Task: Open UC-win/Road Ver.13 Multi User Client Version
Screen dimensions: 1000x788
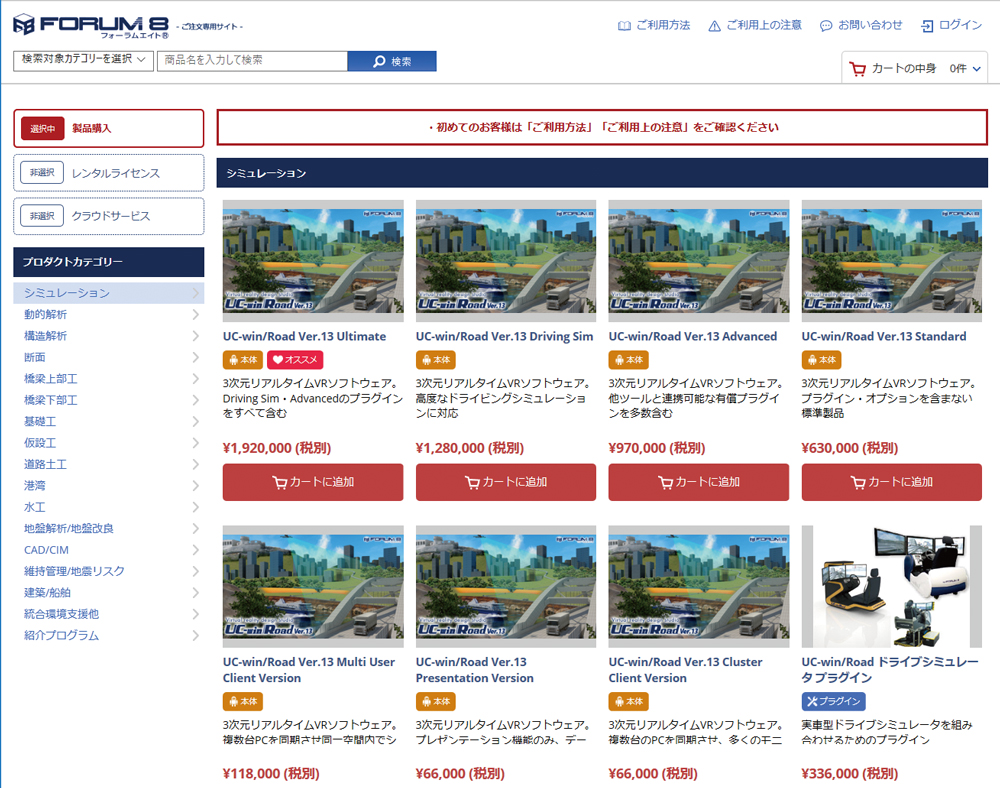Action: 309,670
